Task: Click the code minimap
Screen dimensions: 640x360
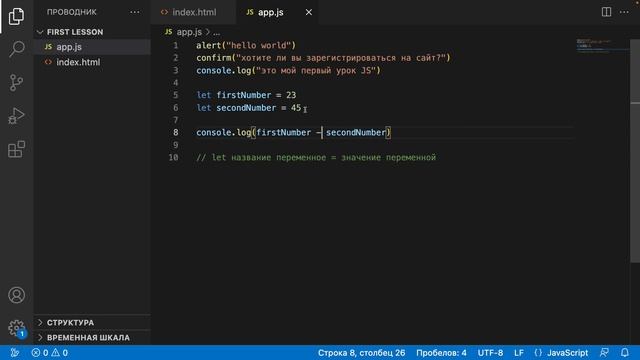Action: [602, 45]
